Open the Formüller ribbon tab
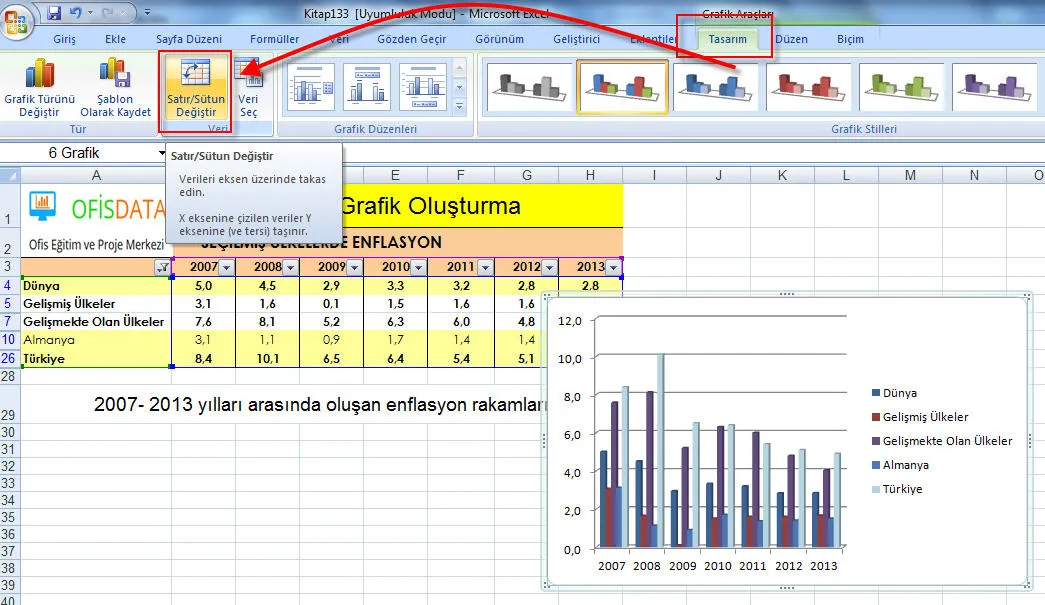This screenshot has width=1045, height=605. (274, 39)
